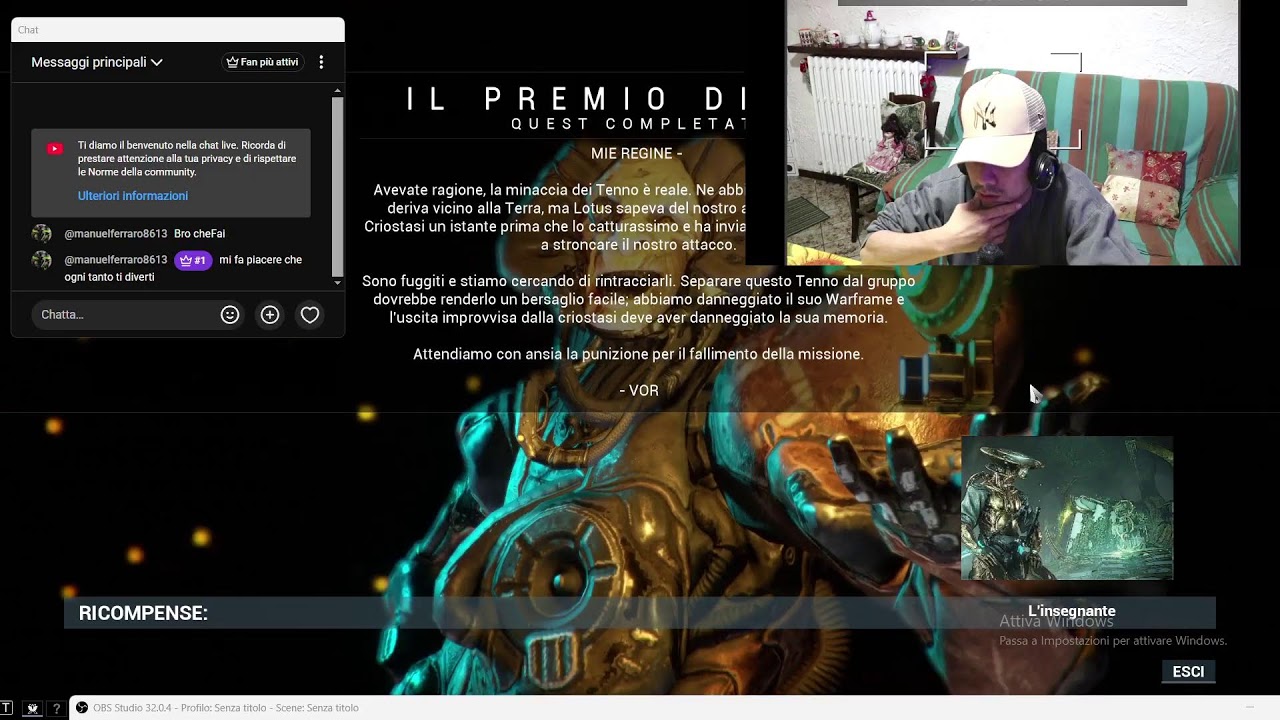Open OBS Studio from the taskbar logo
Image resolution: width=1280 pixels, height=720 pixels.
coord(82,708)
